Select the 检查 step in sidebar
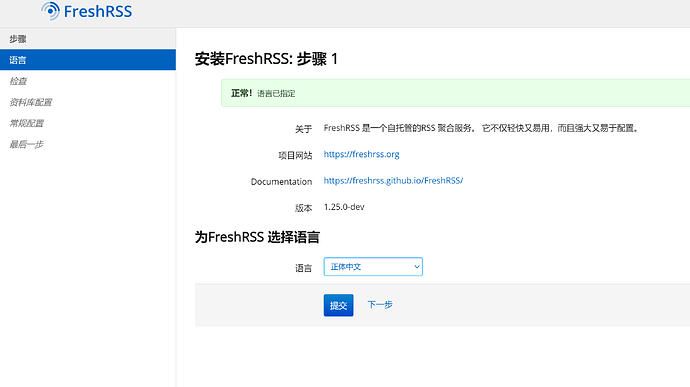 pos(88,81)
